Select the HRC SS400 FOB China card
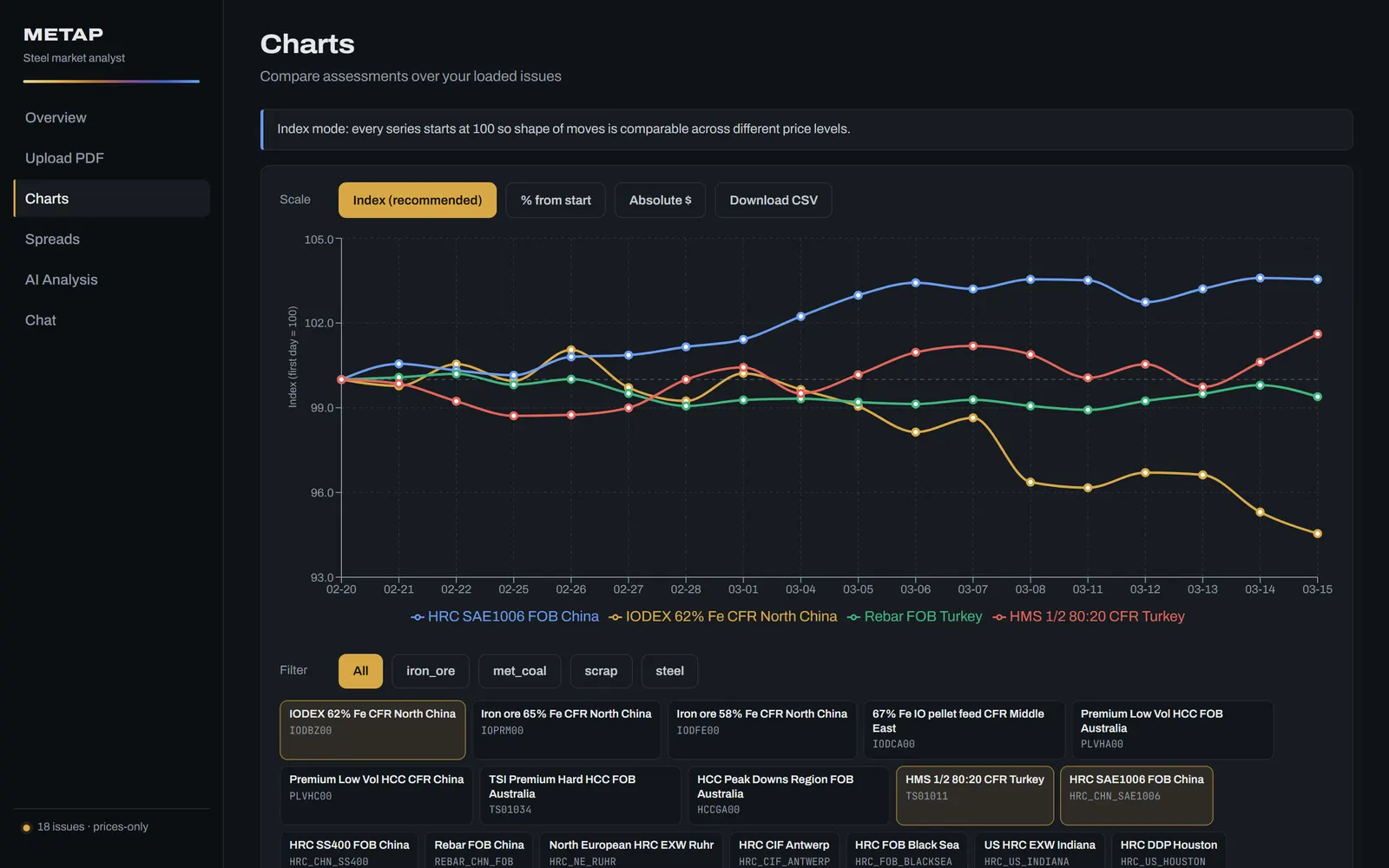 pyautogui.click(x=349, y=851)
